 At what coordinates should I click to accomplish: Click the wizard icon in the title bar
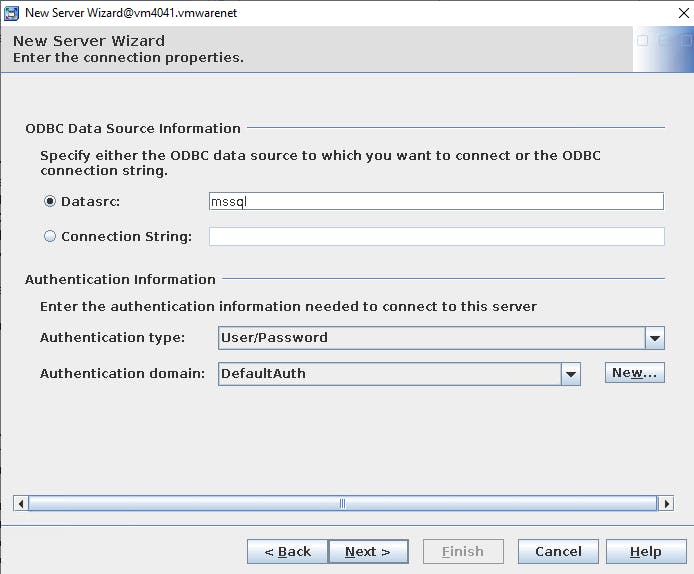pyautogui.click(x=11, y=13)
